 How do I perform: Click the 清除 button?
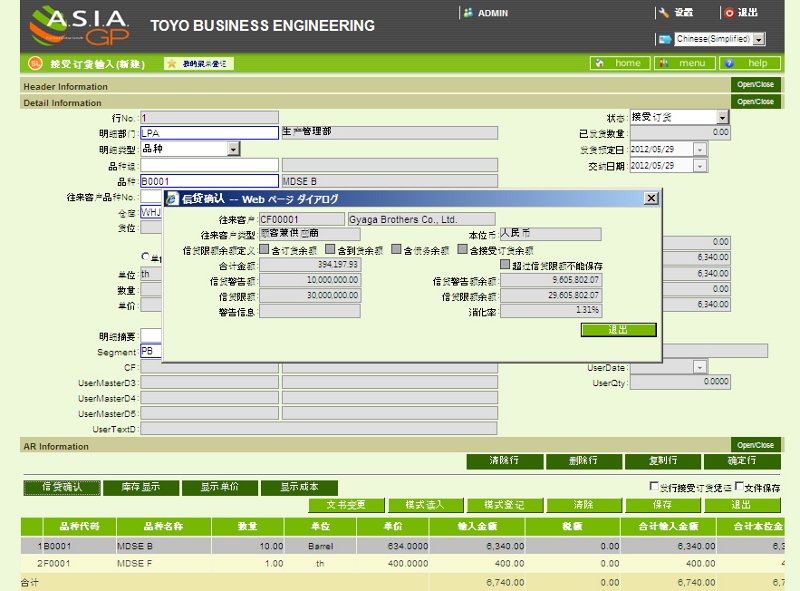point(584,505)
